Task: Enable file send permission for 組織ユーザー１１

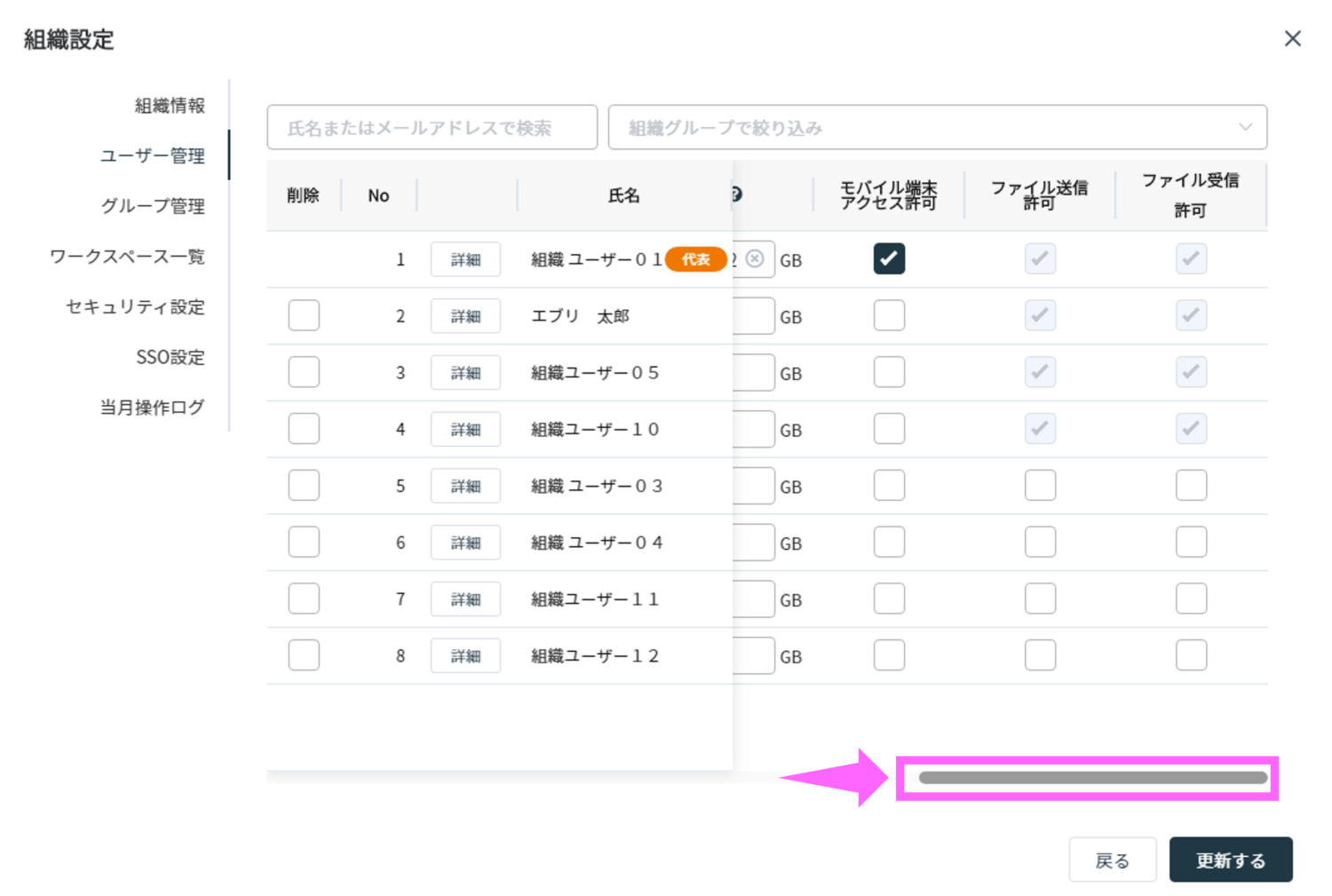Action: point(1040,599)
